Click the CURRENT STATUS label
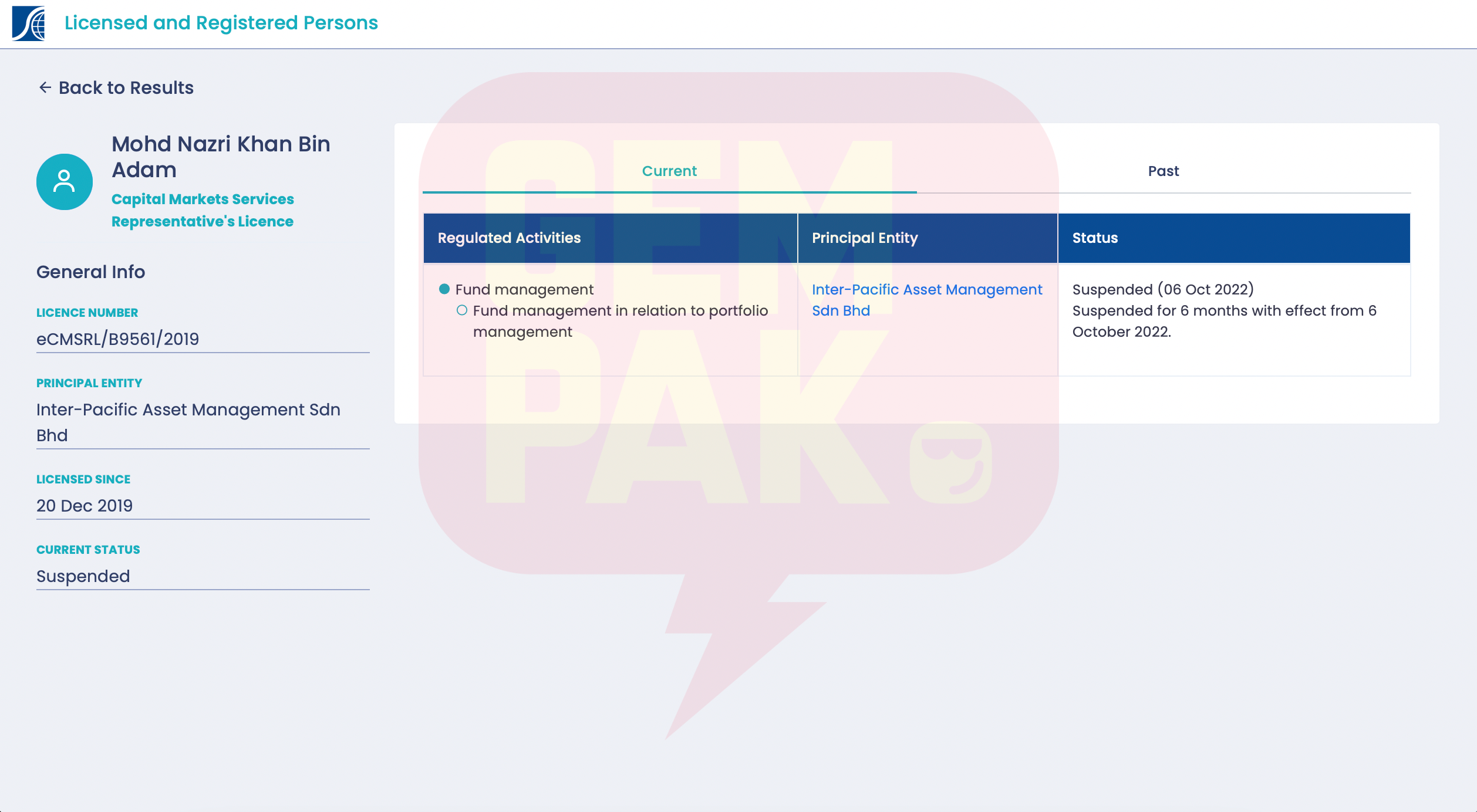Screen dimensions: 1477x812 [x=88, y=550]
